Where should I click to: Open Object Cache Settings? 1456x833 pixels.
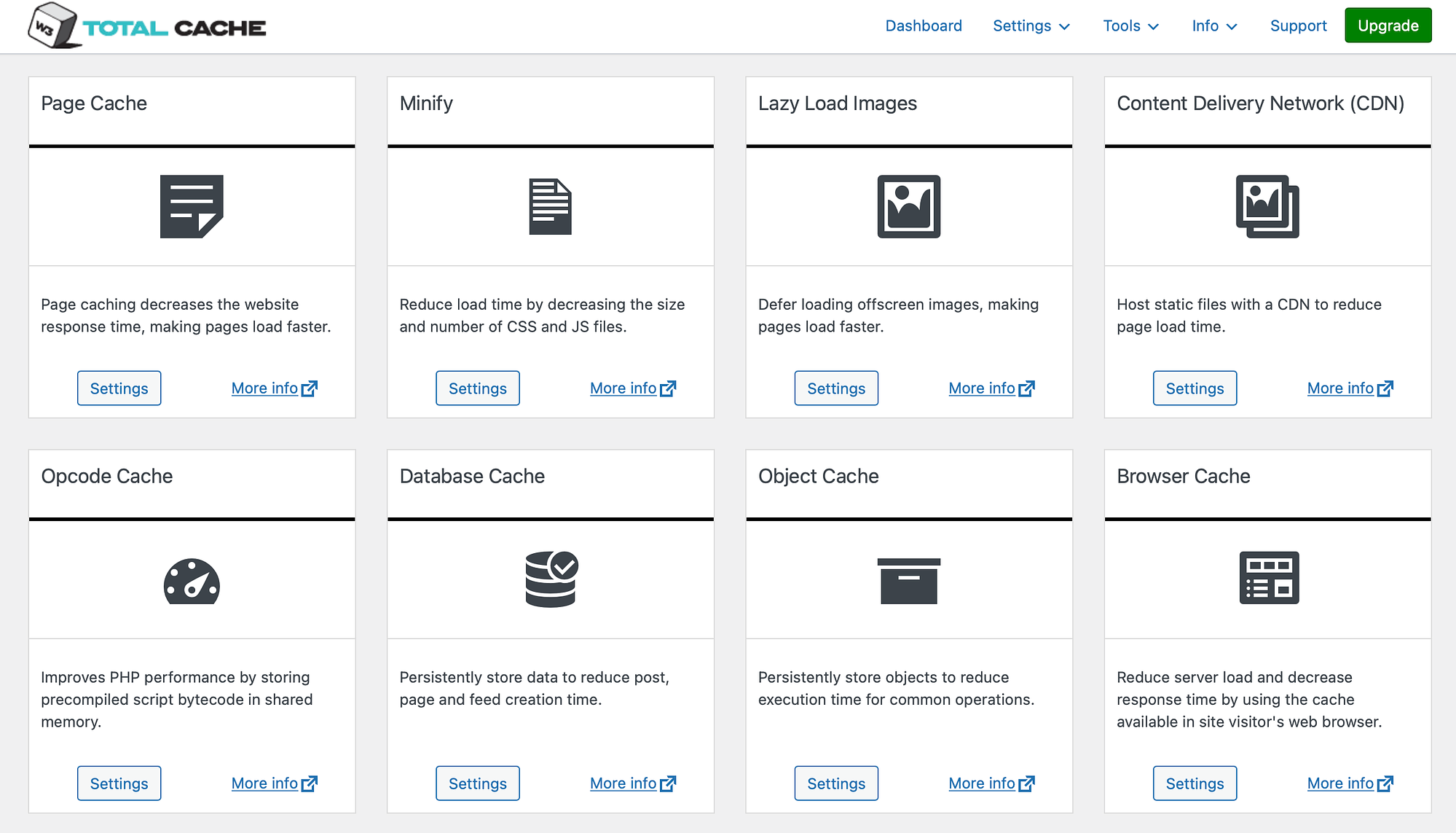[836, 783]
